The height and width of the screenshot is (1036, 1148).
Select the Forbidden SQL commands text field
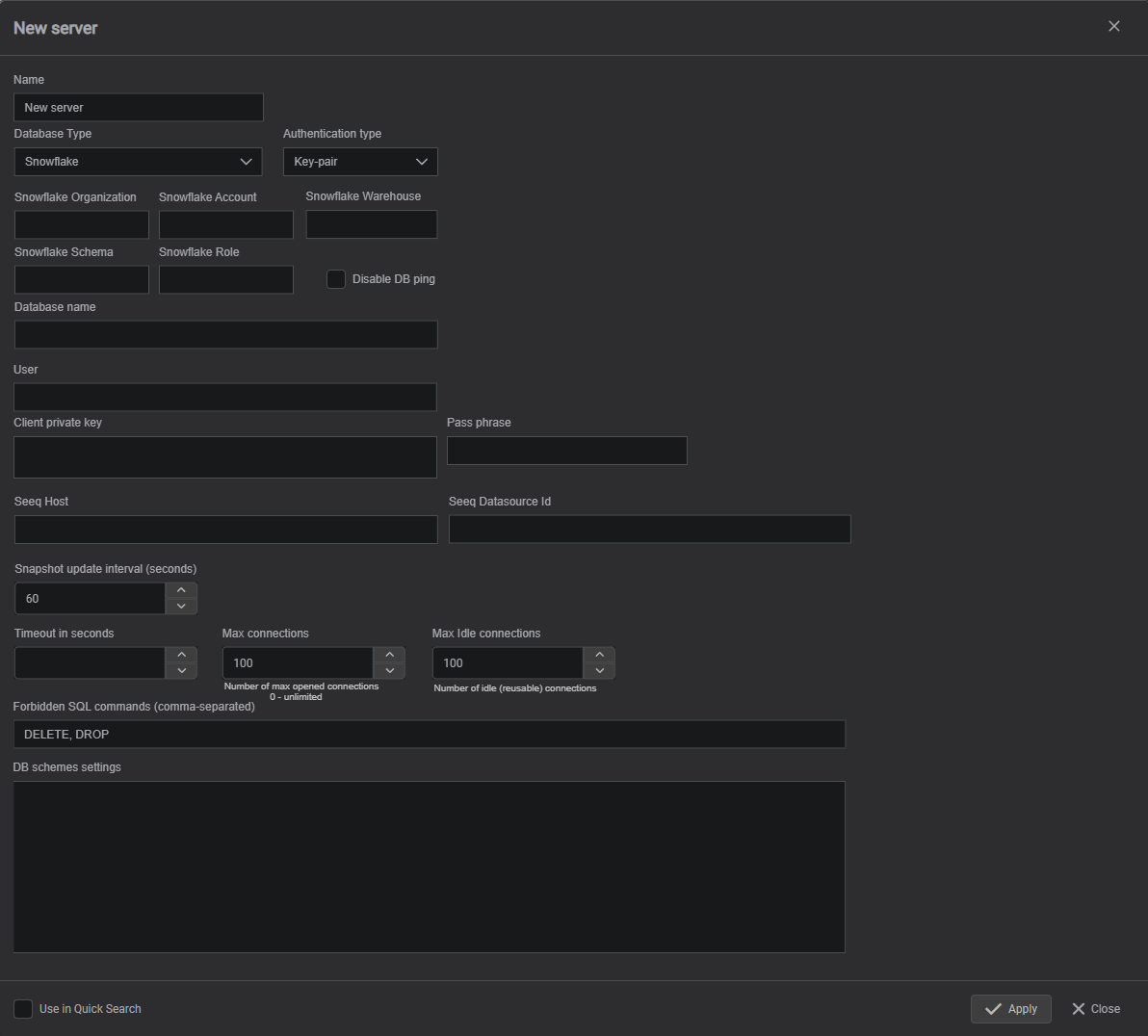coord(429,734)
